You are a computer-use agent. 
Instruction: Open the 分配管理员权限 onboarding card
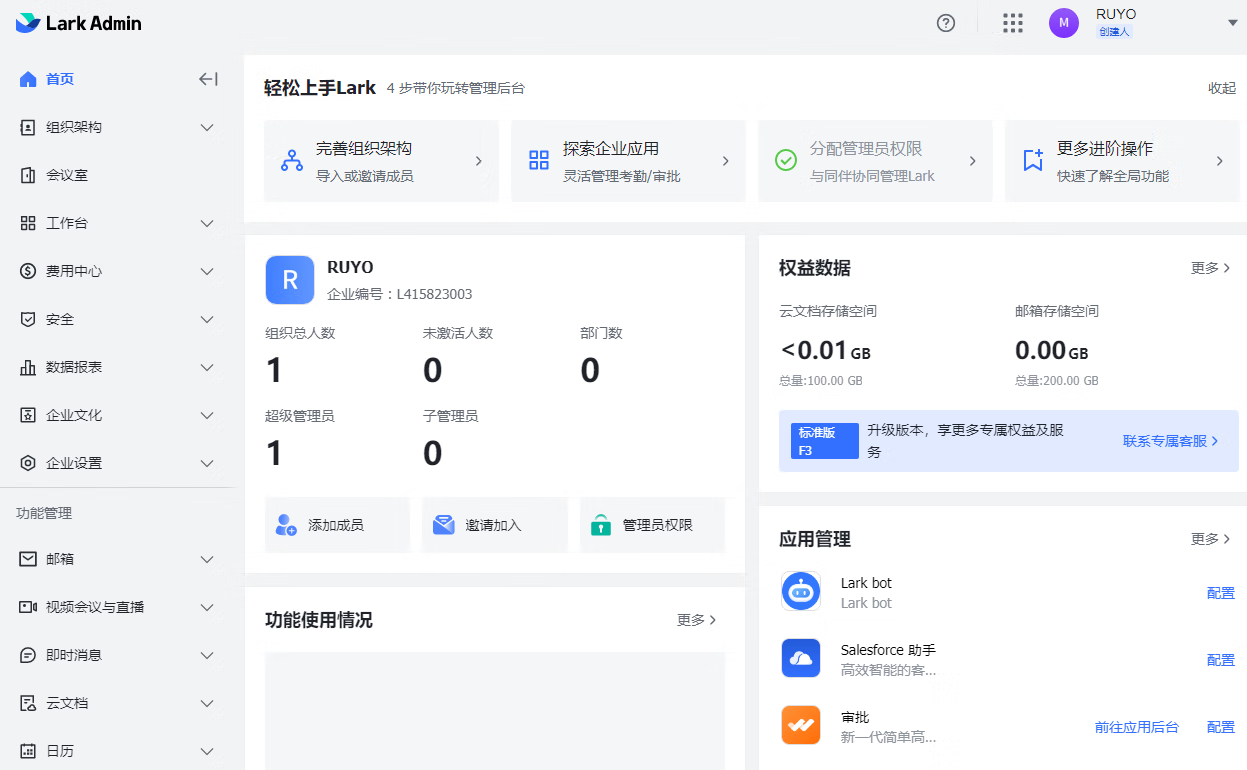875,161
